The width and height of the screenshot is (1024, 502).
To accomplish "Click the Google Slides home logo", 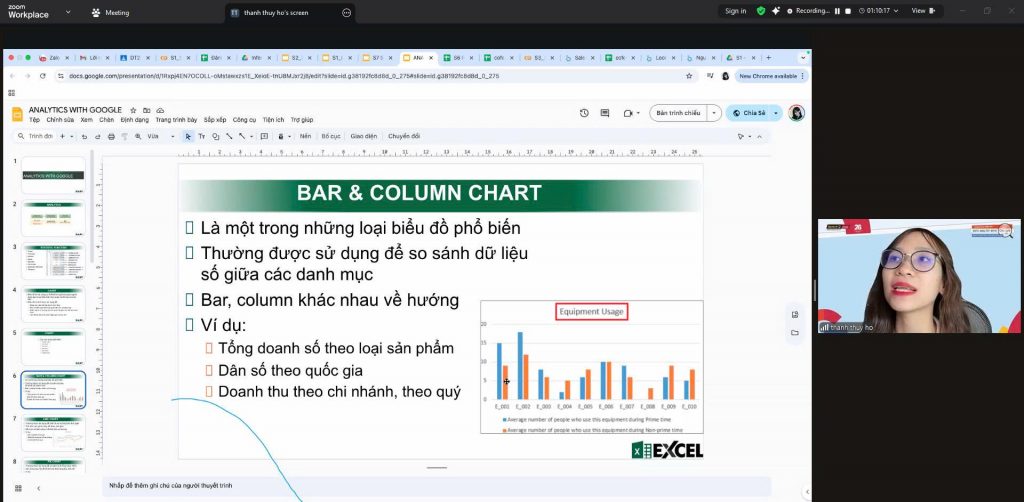I will 18,114.
